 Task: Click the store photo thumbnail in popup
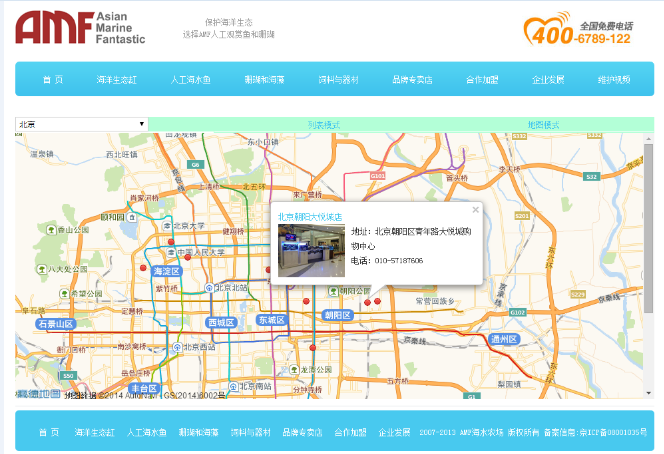click(310, 250)
